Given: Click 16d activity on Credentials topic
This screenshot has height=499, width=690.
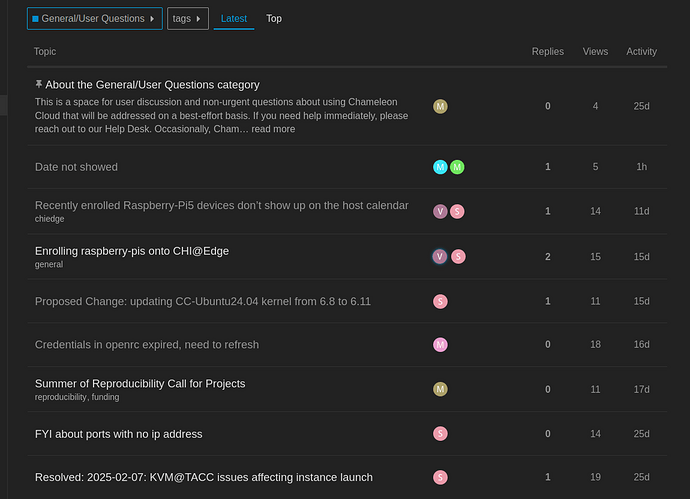Looking at the screenshot, I should [642, 345].
